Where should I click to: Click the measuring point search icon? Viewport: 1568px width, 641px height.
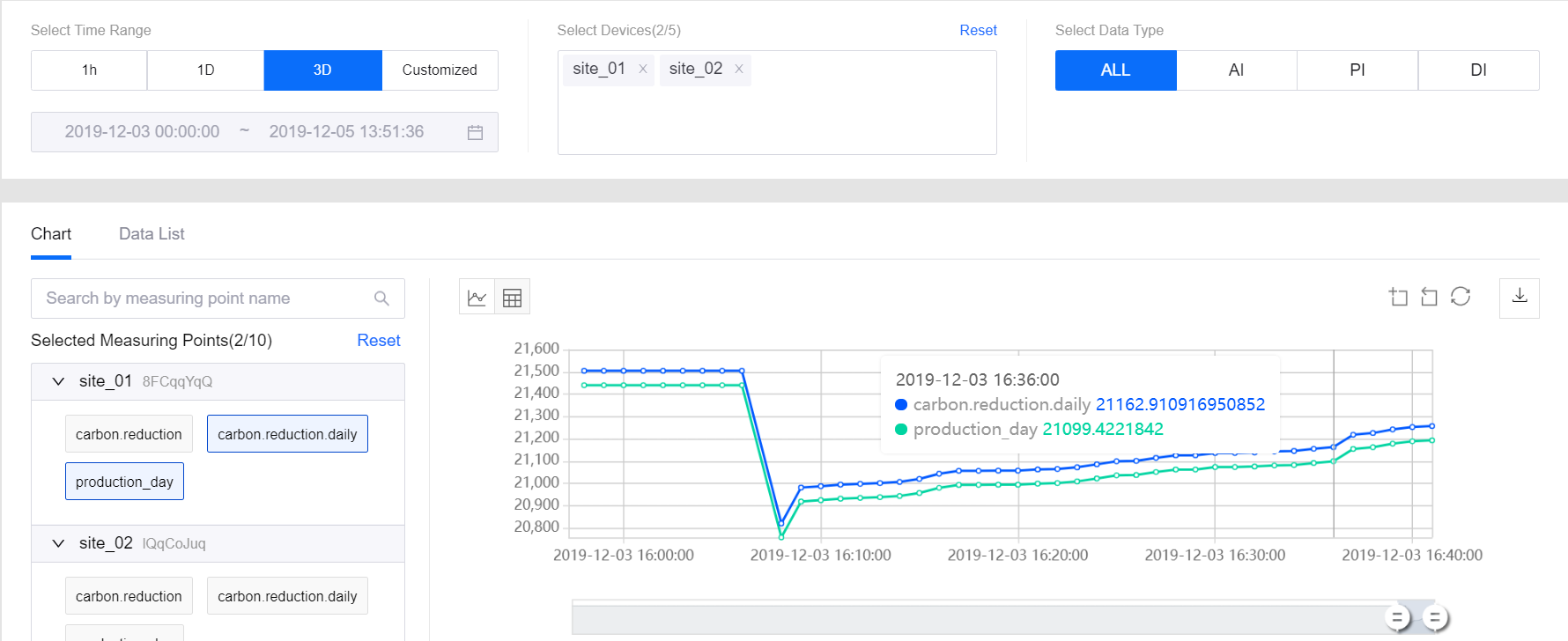click(381, 298)
